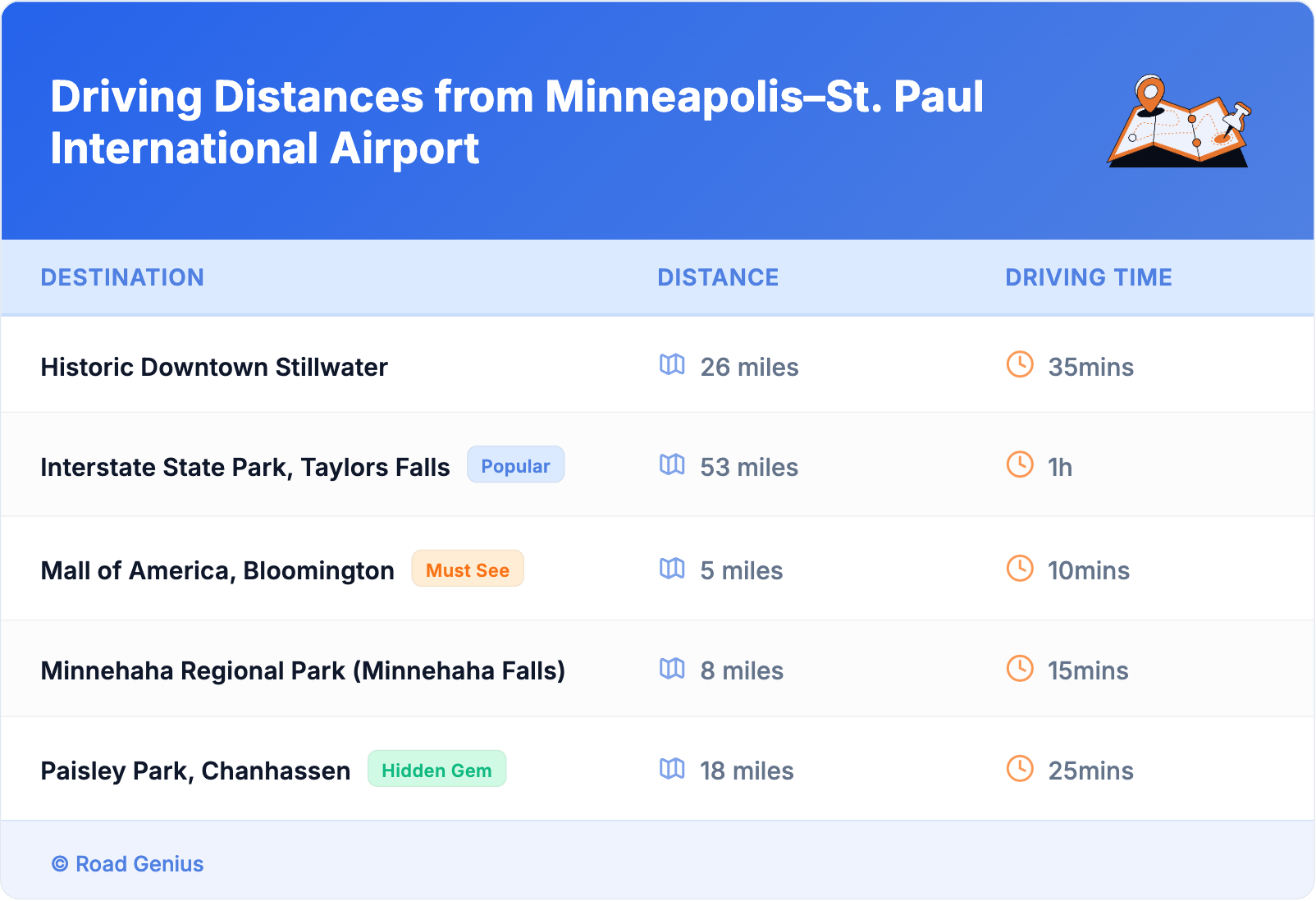The image size is (1316, 901).
Task: Click clock icon beside 35mins
Action: click(1020, 364)
